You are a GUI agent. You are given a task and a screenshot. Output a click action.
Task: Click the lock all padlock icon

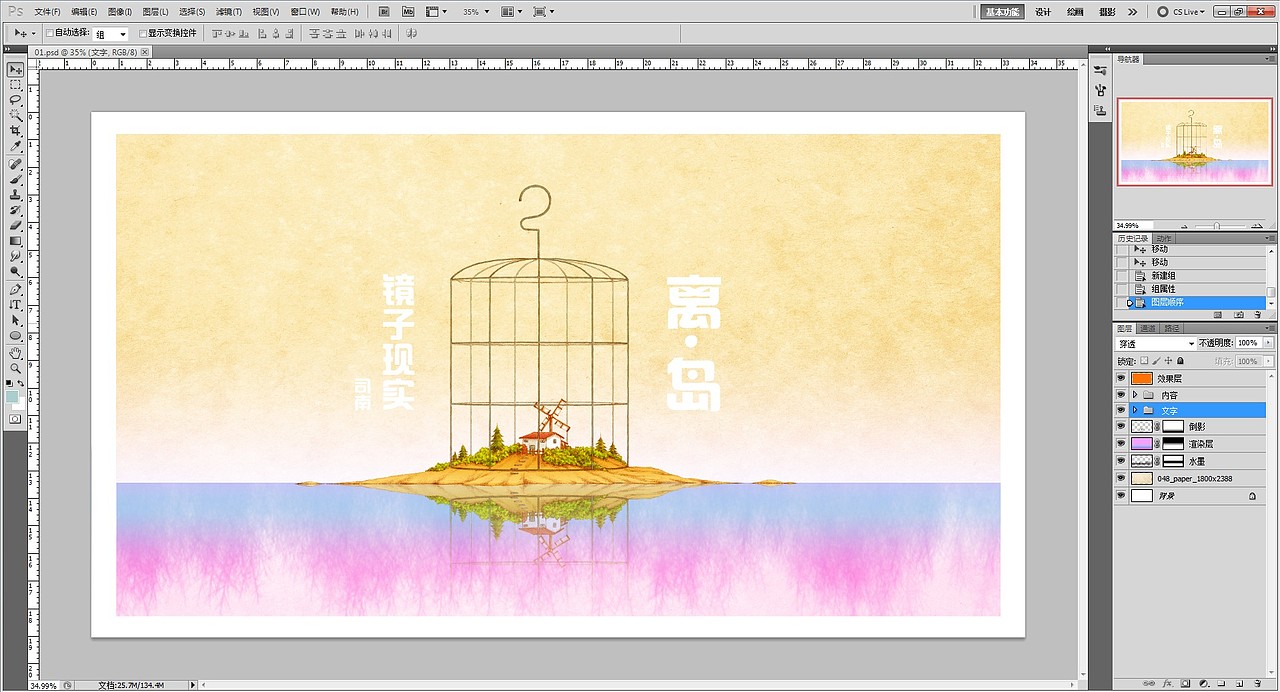(1181, 361)
